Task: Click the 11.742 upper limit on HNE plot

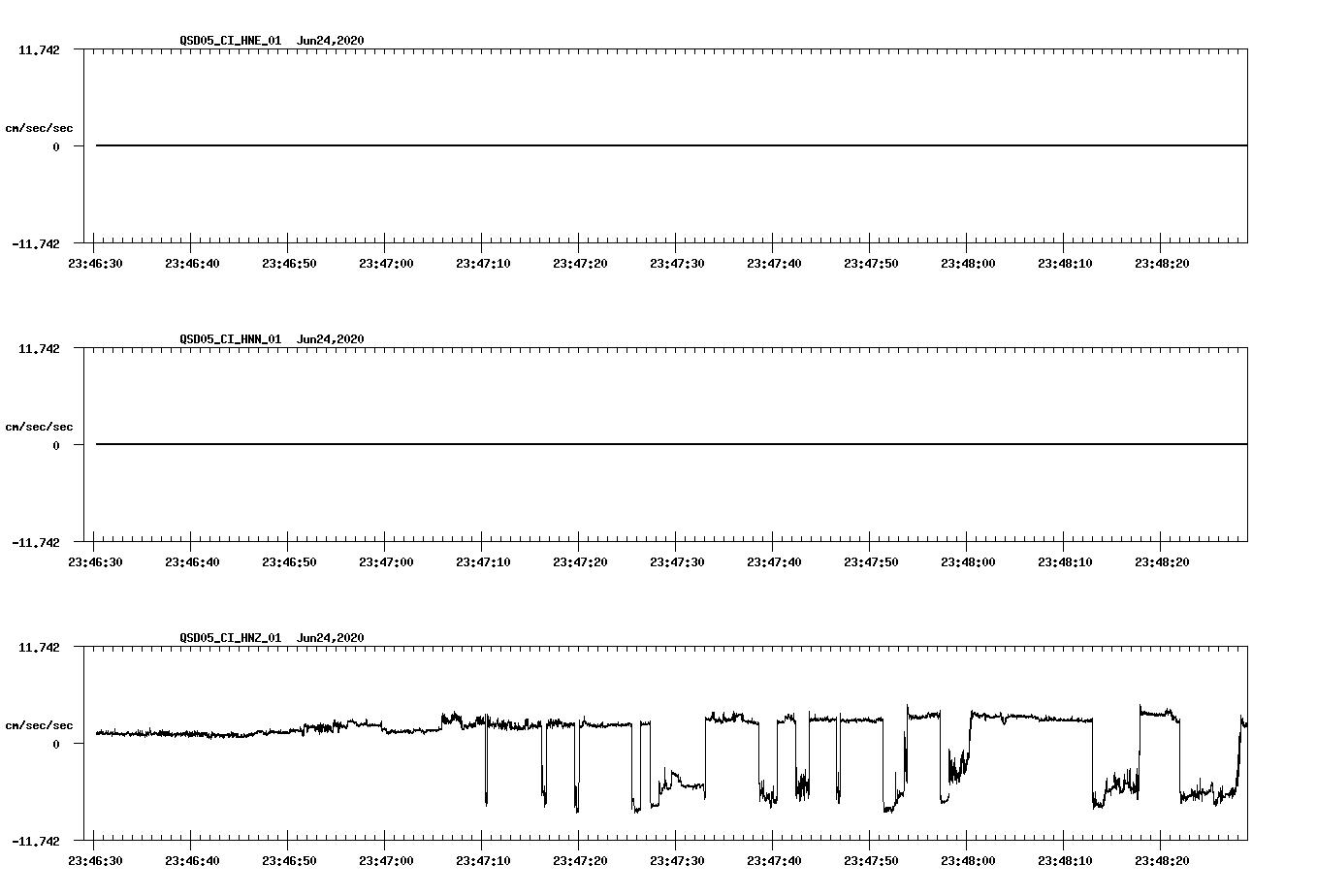Action: click(39, 49)
